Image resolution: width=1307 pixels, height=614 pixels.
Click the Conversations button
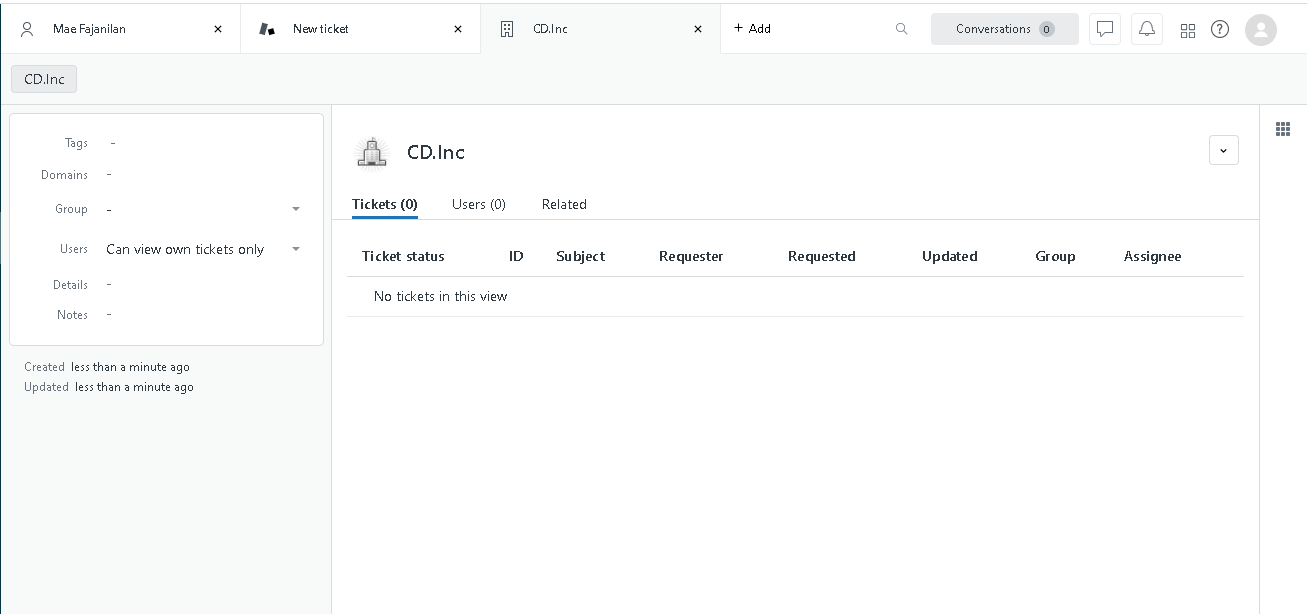1004,29
